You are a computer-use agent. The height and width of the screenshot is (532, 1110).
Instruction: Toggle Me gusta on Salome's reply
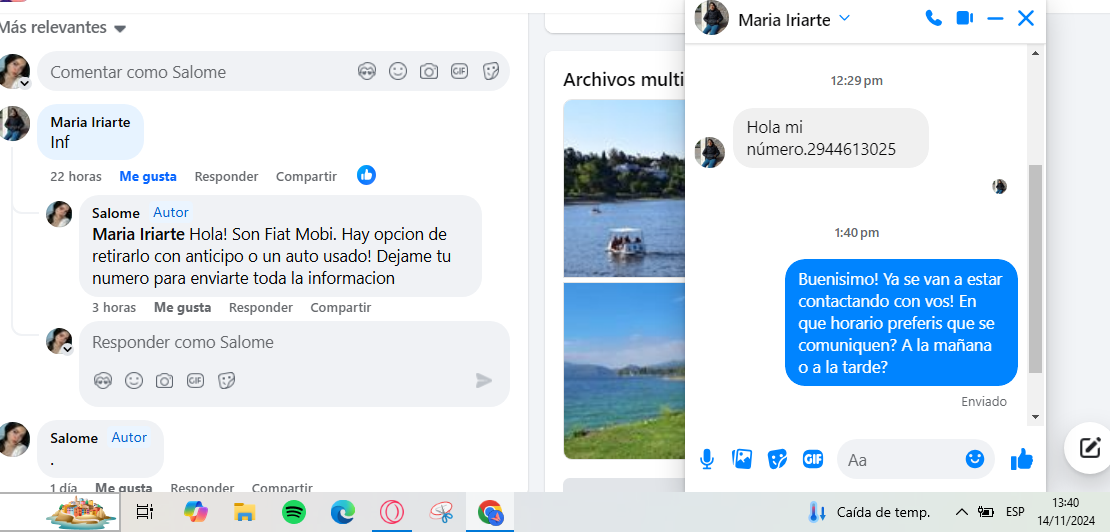point(182,307)
